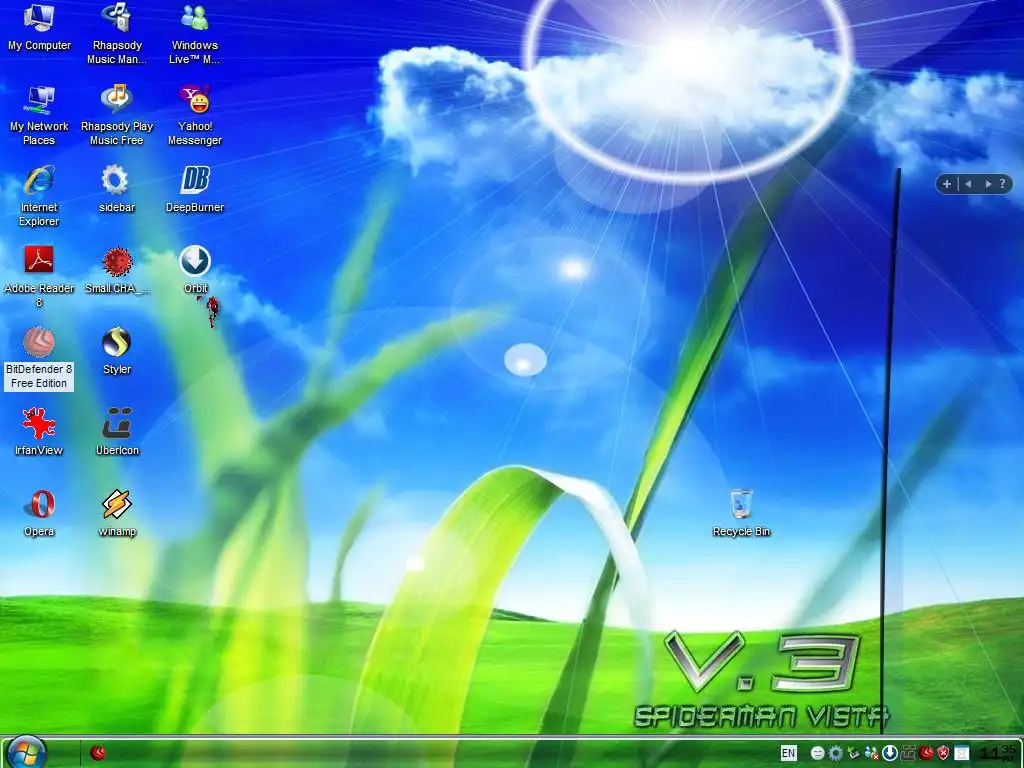
Task: Click the taskbar clock
Action: tap(998, 753)
